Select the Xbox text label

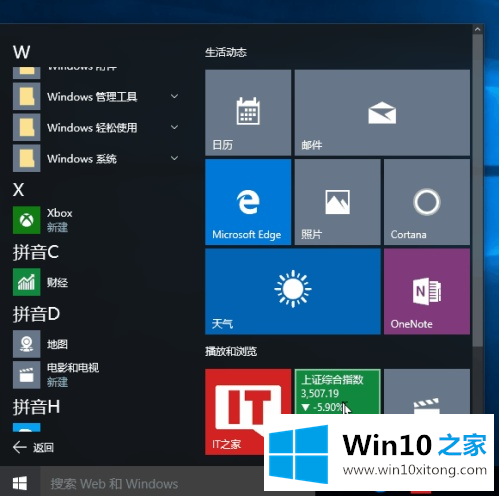(60, 213)
